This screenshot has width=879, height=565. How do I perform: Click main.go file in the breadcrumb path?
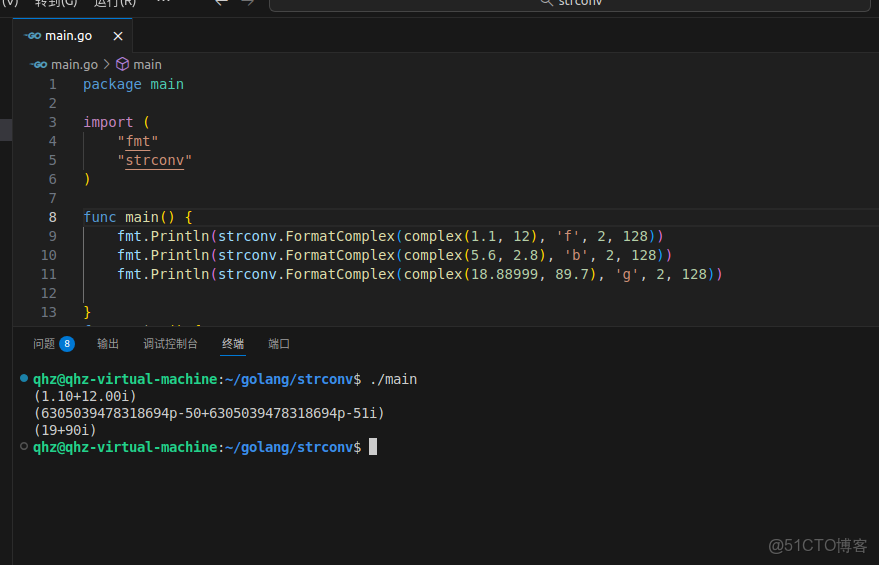click(x=74, y=64)
